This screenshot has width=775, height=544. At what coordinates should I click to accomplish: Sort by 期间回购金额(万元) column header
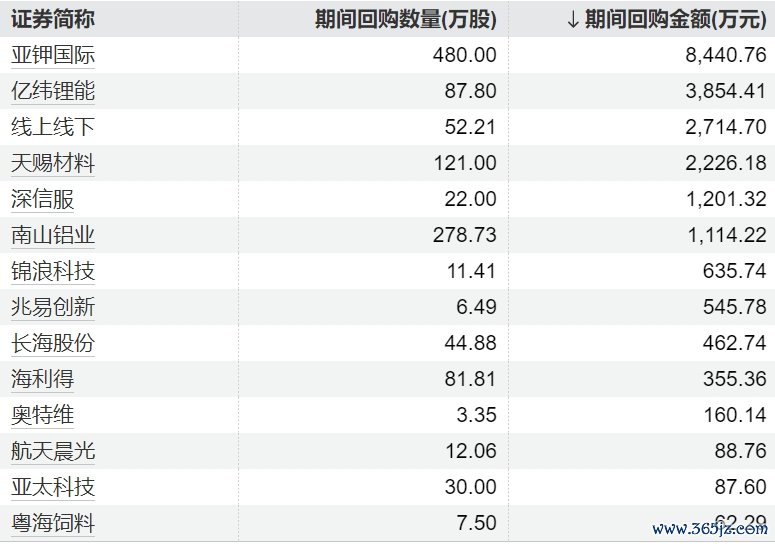point(642,19)
